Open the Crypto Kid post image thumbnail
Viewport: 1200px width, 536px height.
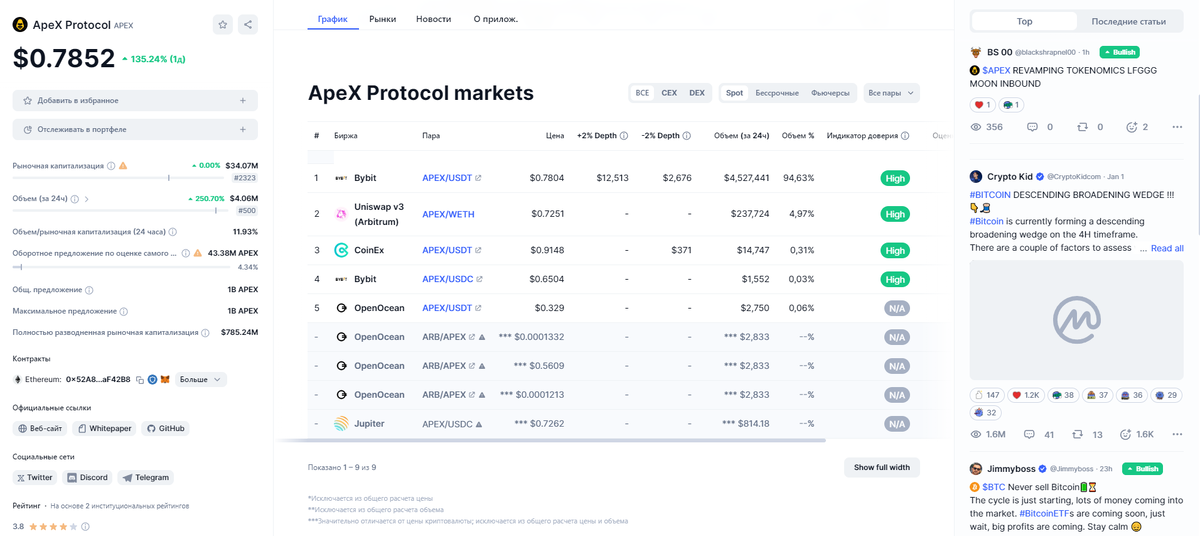tap(1076, 321)
